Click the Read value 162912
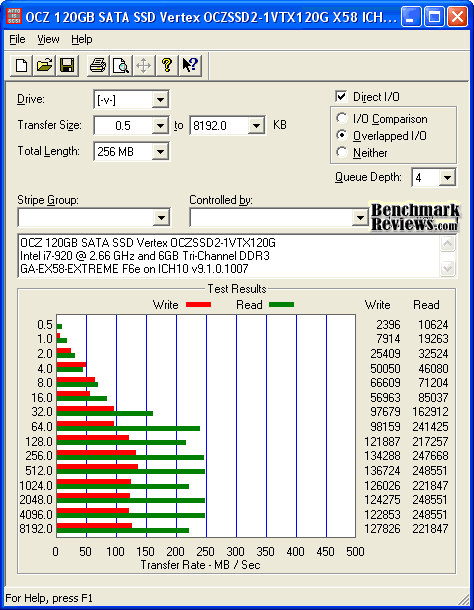Viewport: 474px width, 610px height. [x=430, y=412]
